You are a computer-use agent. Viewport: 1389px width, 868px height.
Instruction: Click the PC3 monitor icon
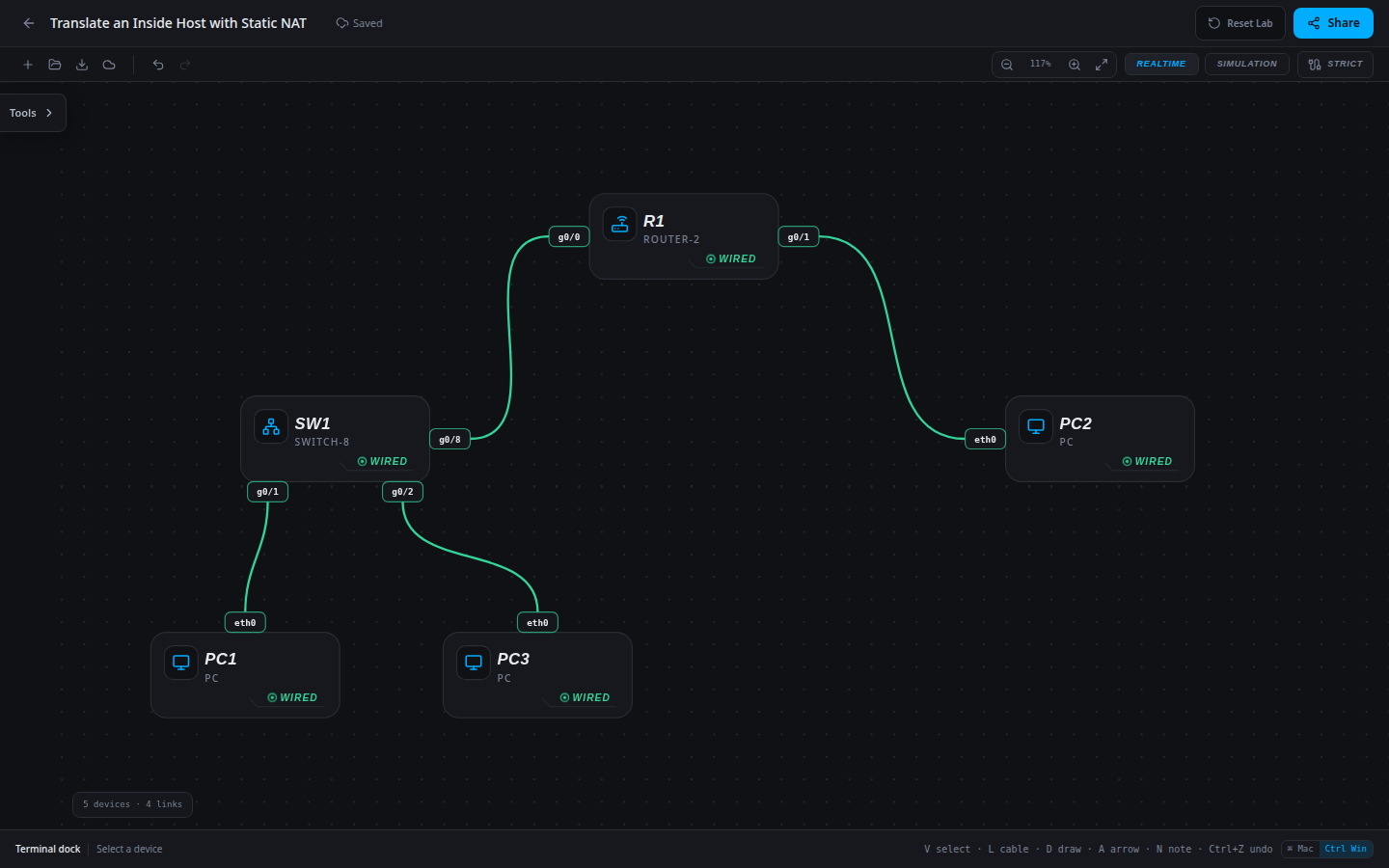click(474, 663)
